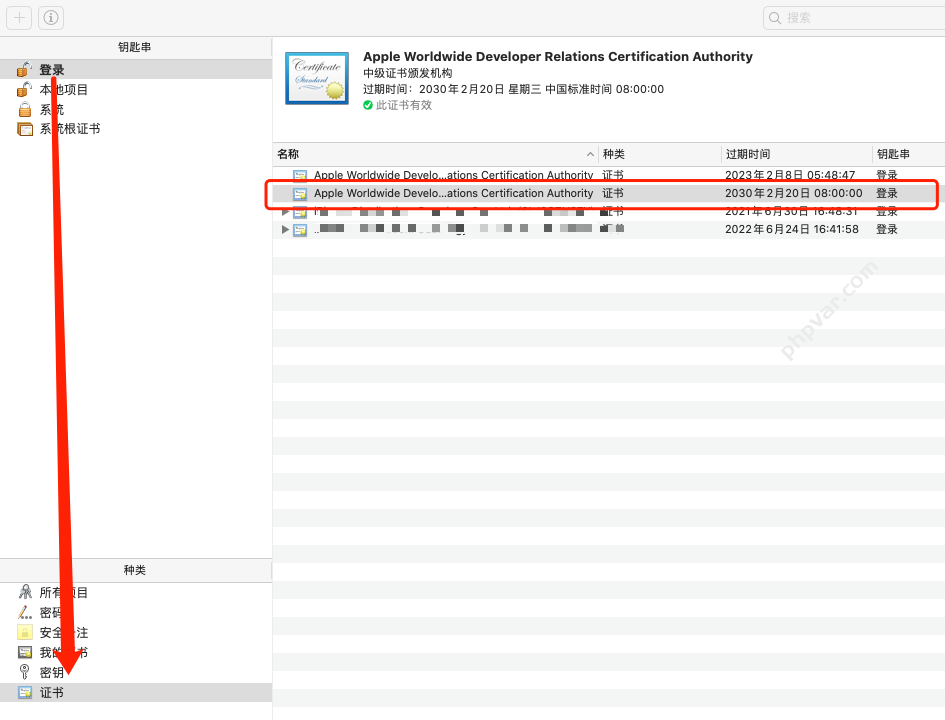Image resolution: width=945 pixels, height=720 pixels.
Task: Click 证书 type cell in the 2030 row
Action: pos(613,193)
